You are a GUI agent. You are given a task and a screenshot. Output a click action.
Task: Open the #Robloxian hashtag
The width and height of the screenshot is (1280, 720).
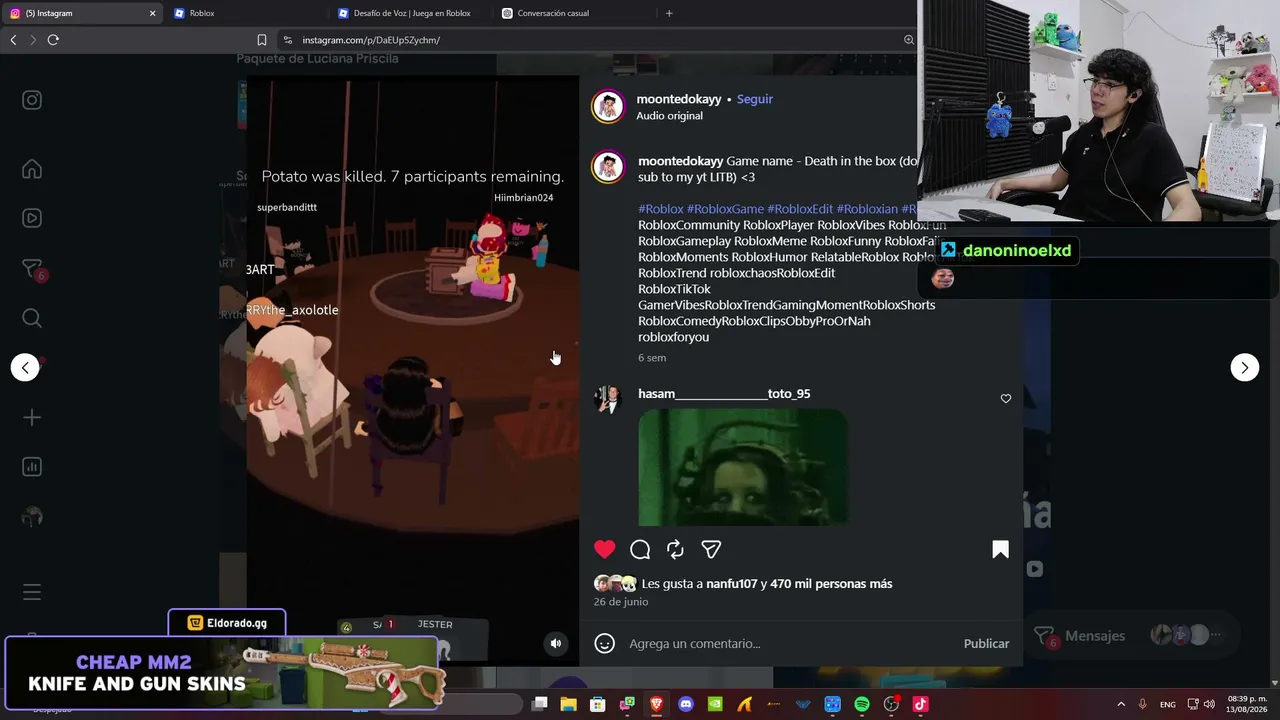coord(867,209)
